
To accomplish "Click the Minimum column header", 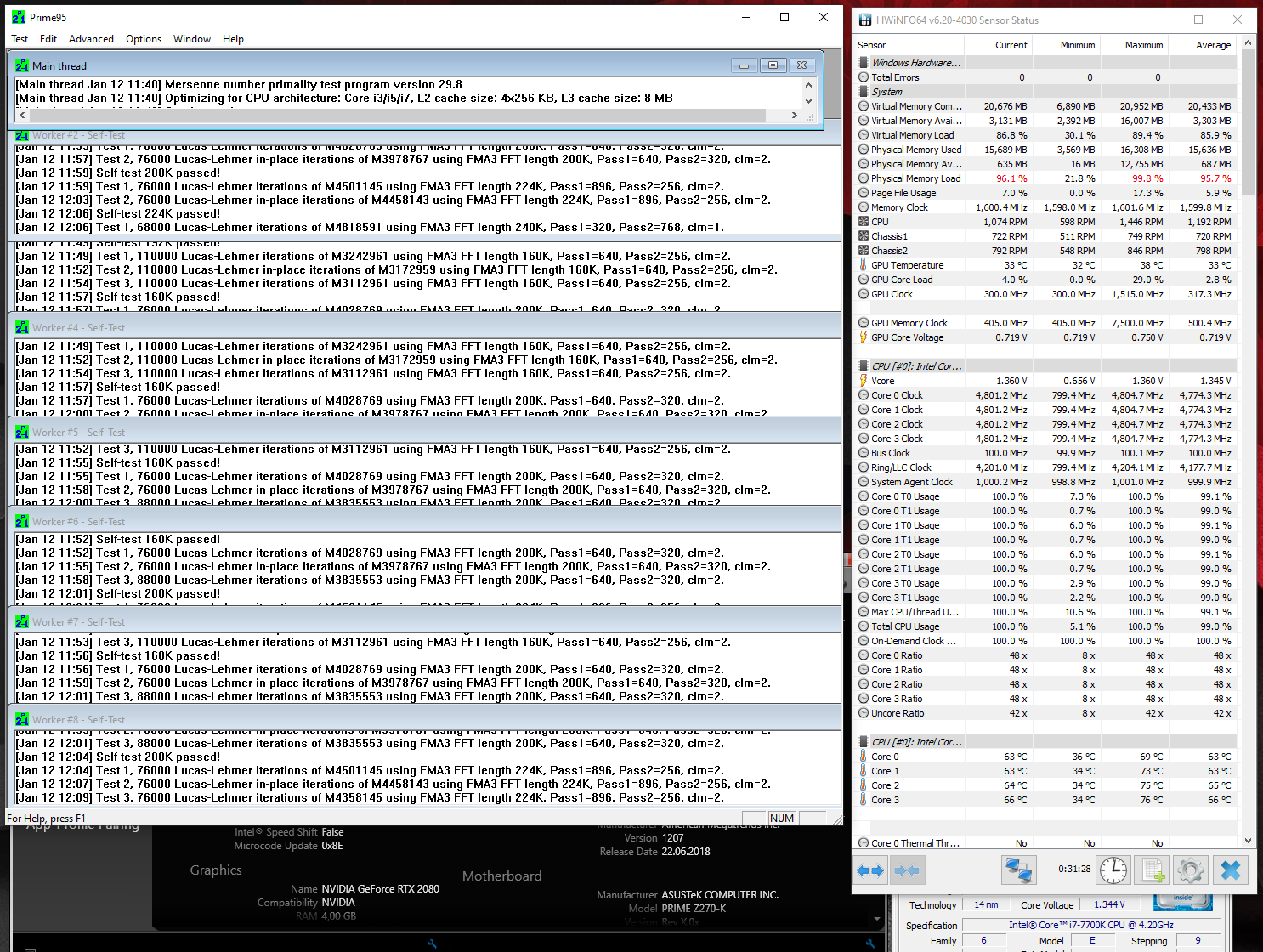I will [x=1067, y=45].
